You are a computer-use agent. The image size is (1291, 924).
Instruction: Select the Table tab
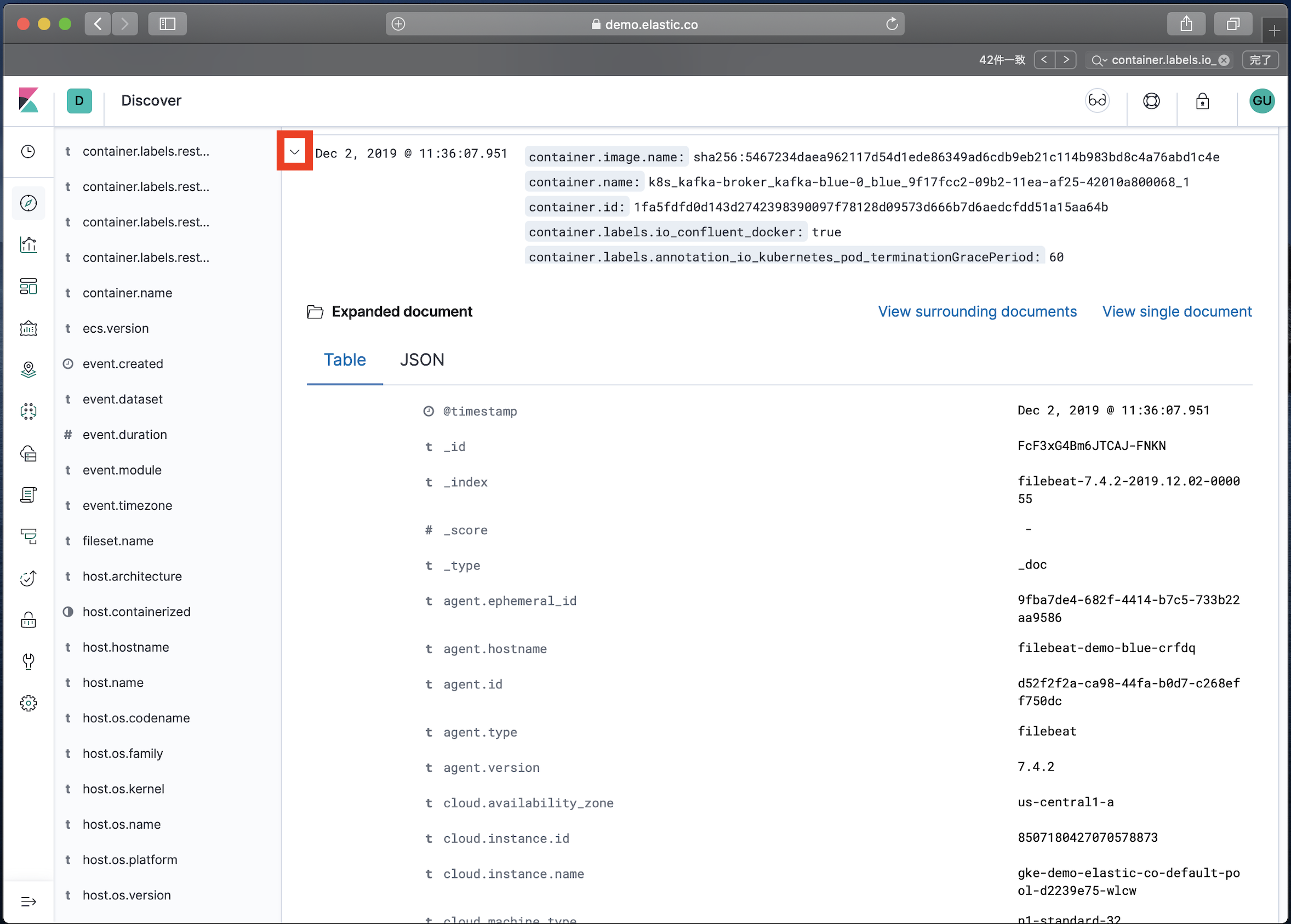pos(345,360)
